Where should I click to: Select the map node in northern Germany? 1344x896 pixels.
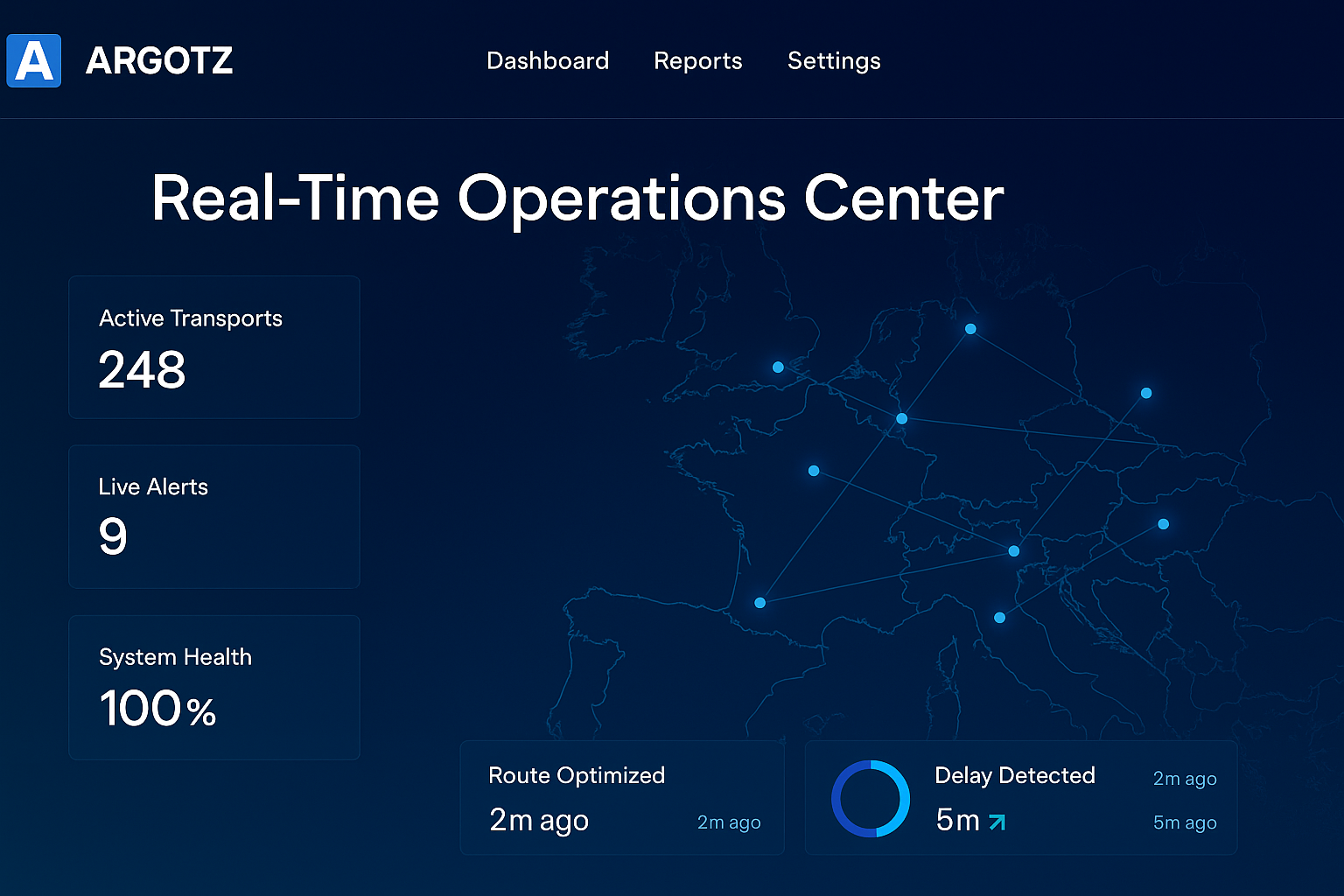[x=970, y=329]
